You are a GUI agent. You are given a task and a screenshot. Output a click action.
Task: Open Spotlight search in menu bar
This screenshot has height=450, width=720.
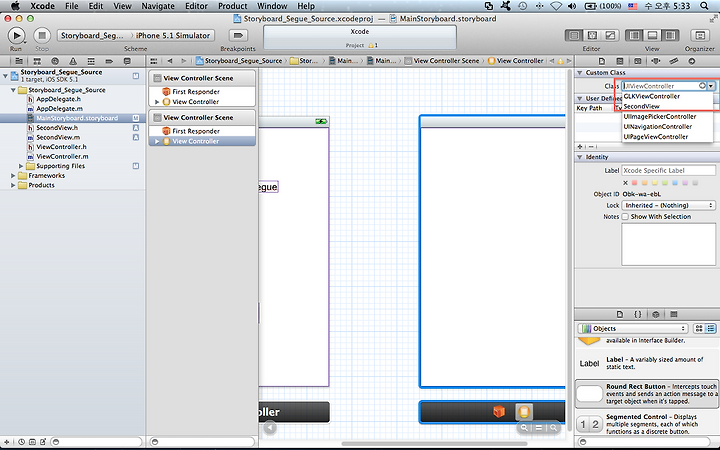point(704,6)
